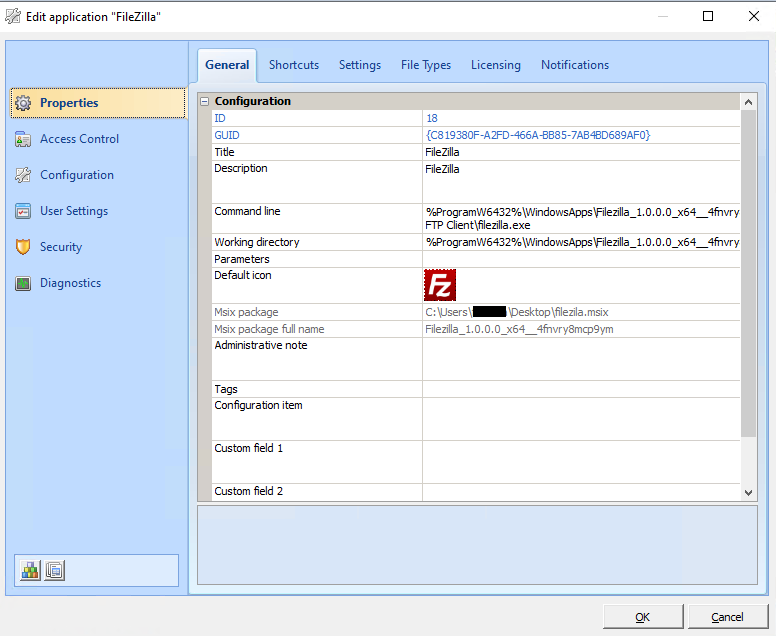Click the colored blocks icon at bottom left

pos(31,570)
